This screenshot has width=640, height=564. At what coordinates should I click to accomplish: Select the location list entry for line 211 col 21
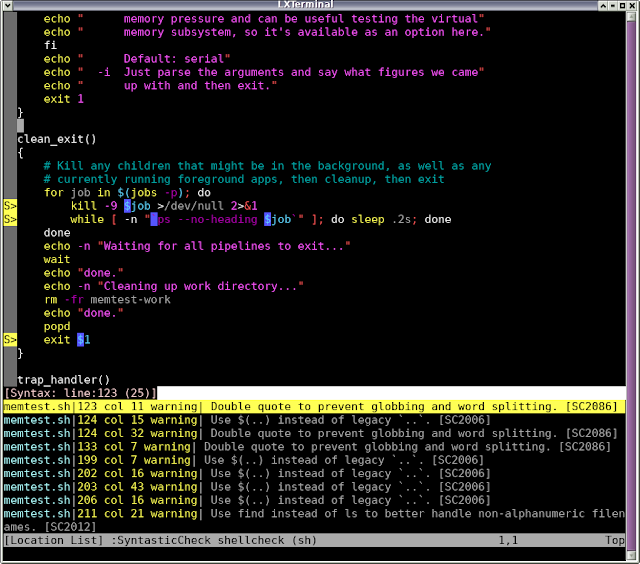(314, 520)
